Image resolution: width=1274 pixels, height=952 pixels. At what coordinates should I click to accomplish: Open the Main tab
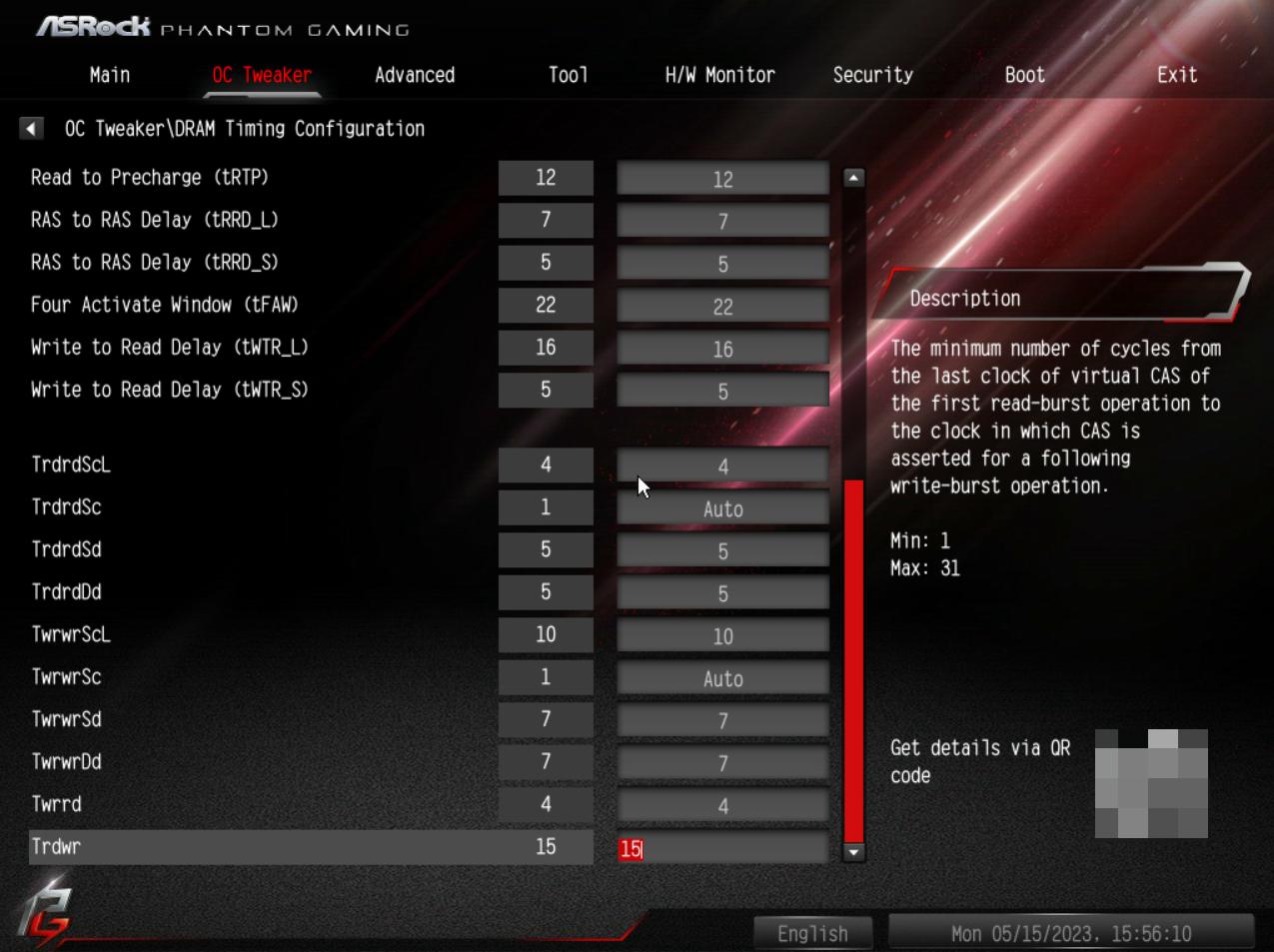pos(110,75)
